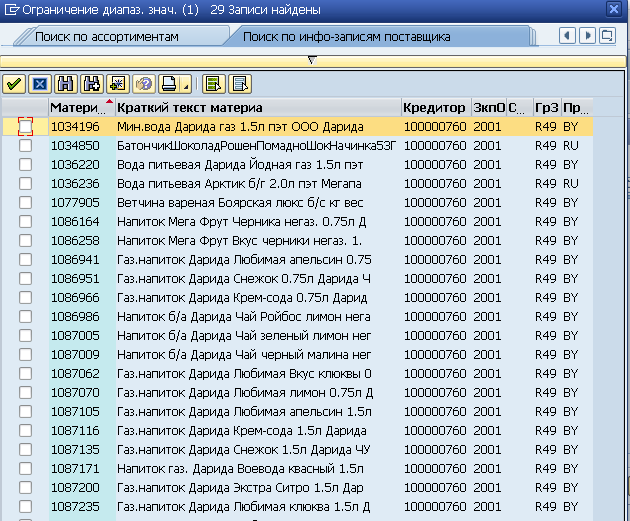The image size is (630, 521).
Task: Tick checkbox for material 1034196
Action: (x=25, y=127)
